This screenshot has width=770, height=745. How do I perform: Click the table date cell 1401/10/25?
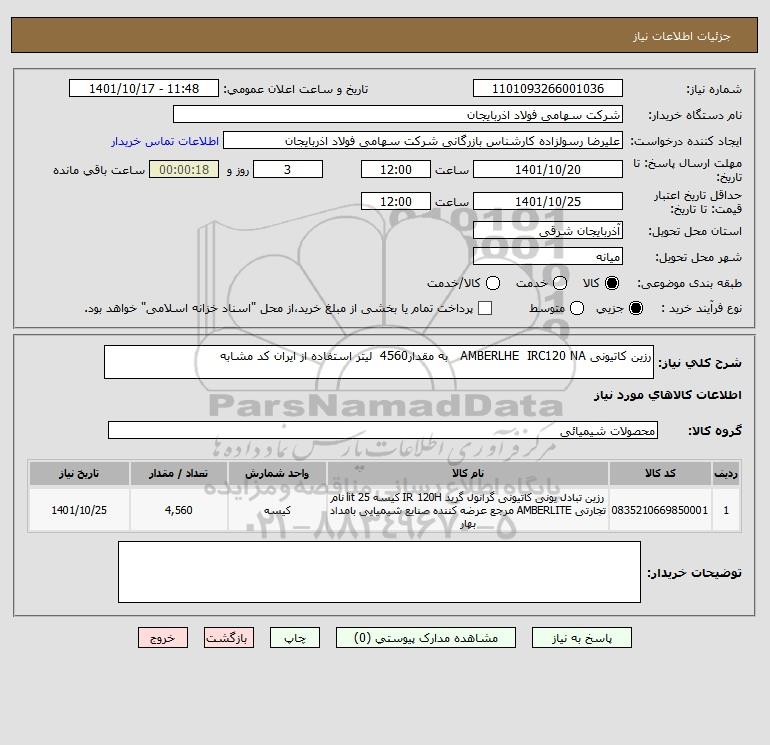(79, 510)
